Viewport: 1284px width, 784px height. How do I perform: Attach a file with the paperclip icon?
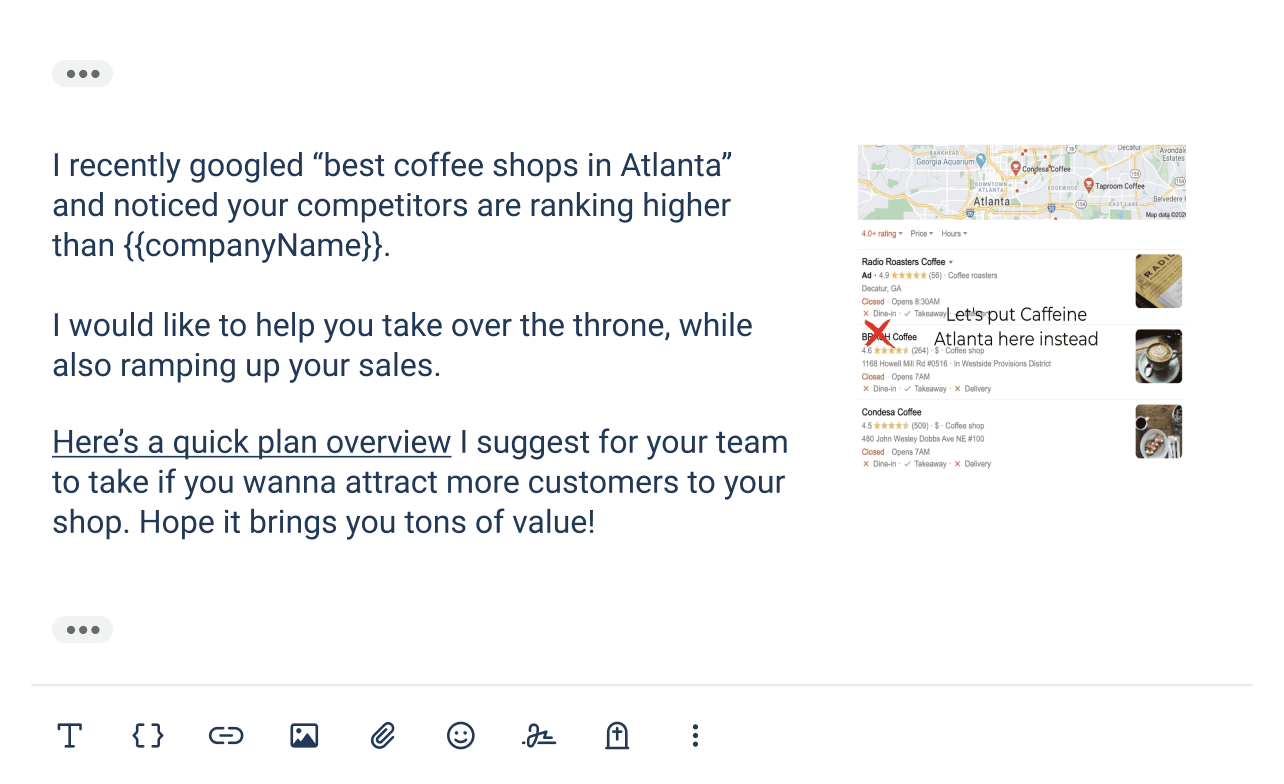(382, 736)
